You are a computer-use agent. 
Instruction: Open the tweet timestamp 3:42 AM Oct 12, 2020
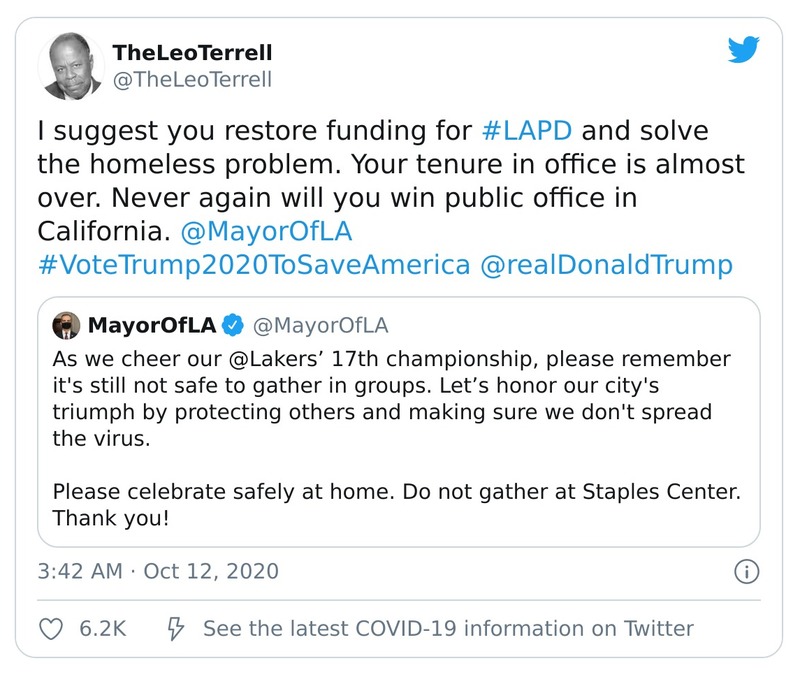(158, 572)
